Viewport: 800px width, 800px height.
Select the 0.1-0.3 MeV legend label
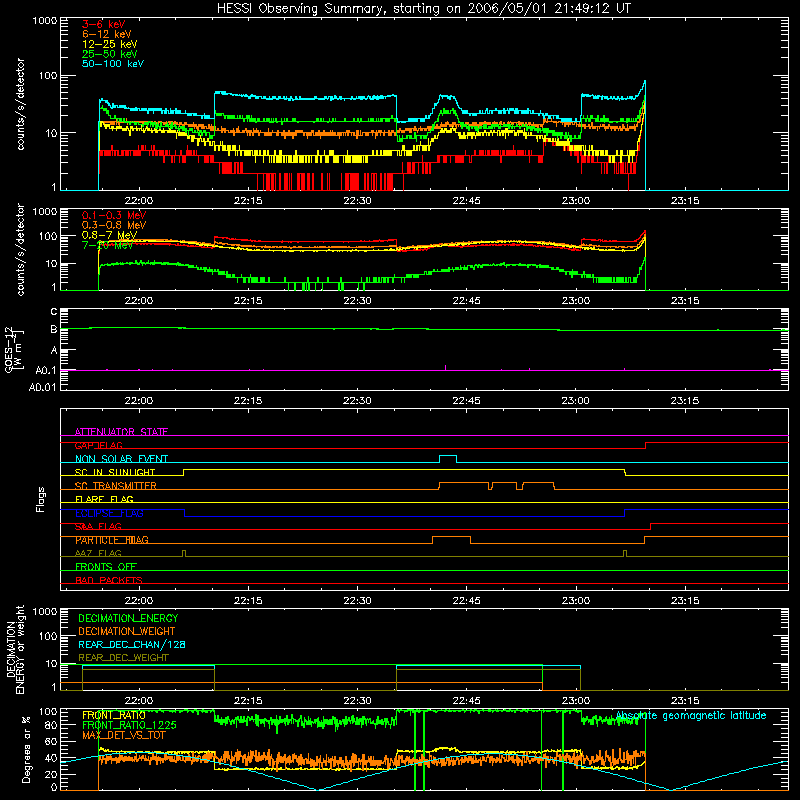tap(114, 215)
